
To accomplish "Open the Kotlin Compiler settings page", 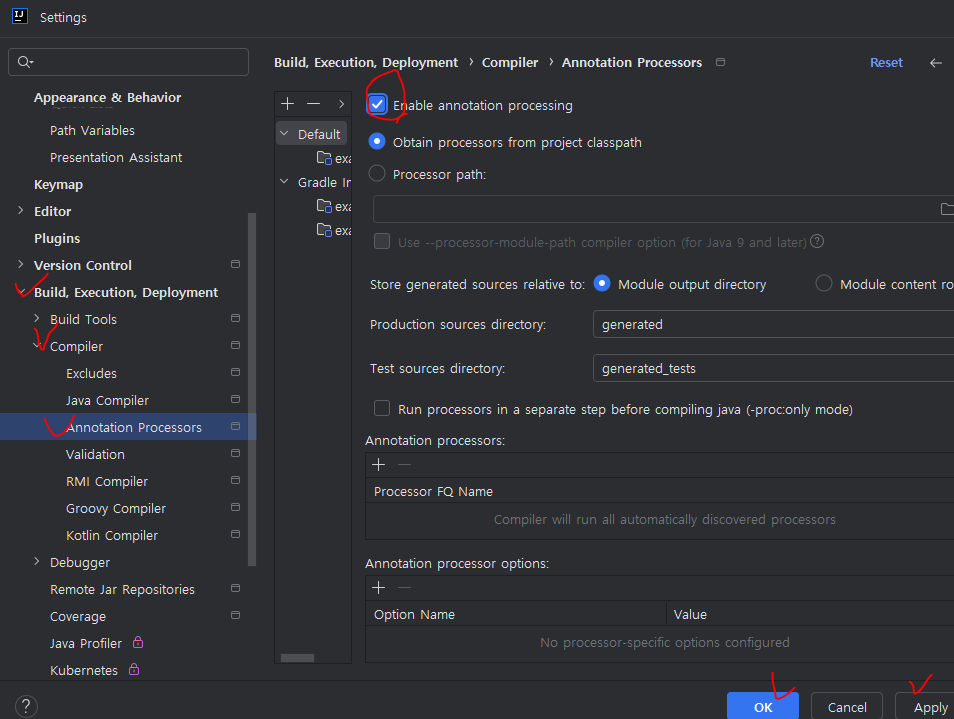I will click(x=112, y=535).
